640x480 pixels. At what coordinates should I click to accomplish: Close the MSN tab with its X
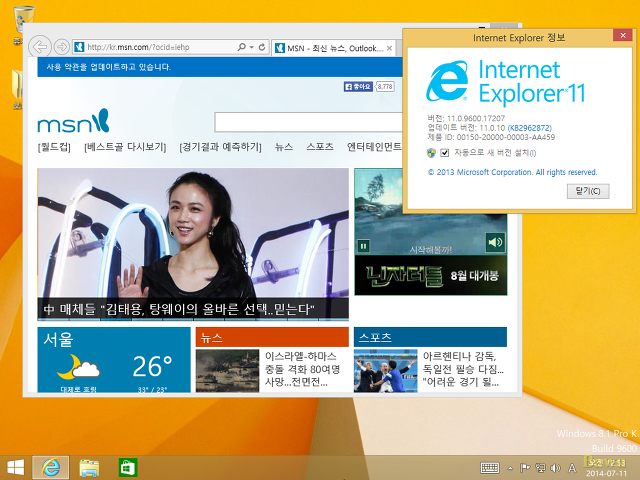[389, 48]
